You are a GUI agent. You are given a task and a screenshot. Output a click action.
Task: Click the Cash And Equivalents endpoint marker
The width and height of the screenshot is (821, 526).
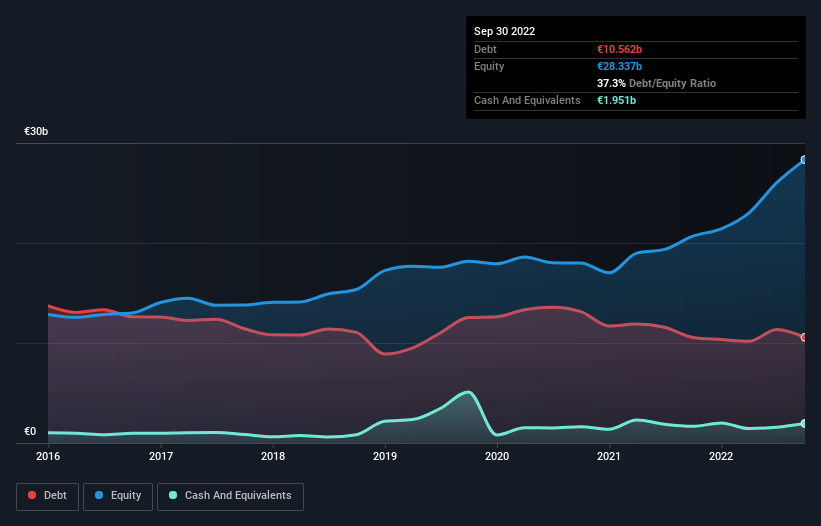(804, 423)
